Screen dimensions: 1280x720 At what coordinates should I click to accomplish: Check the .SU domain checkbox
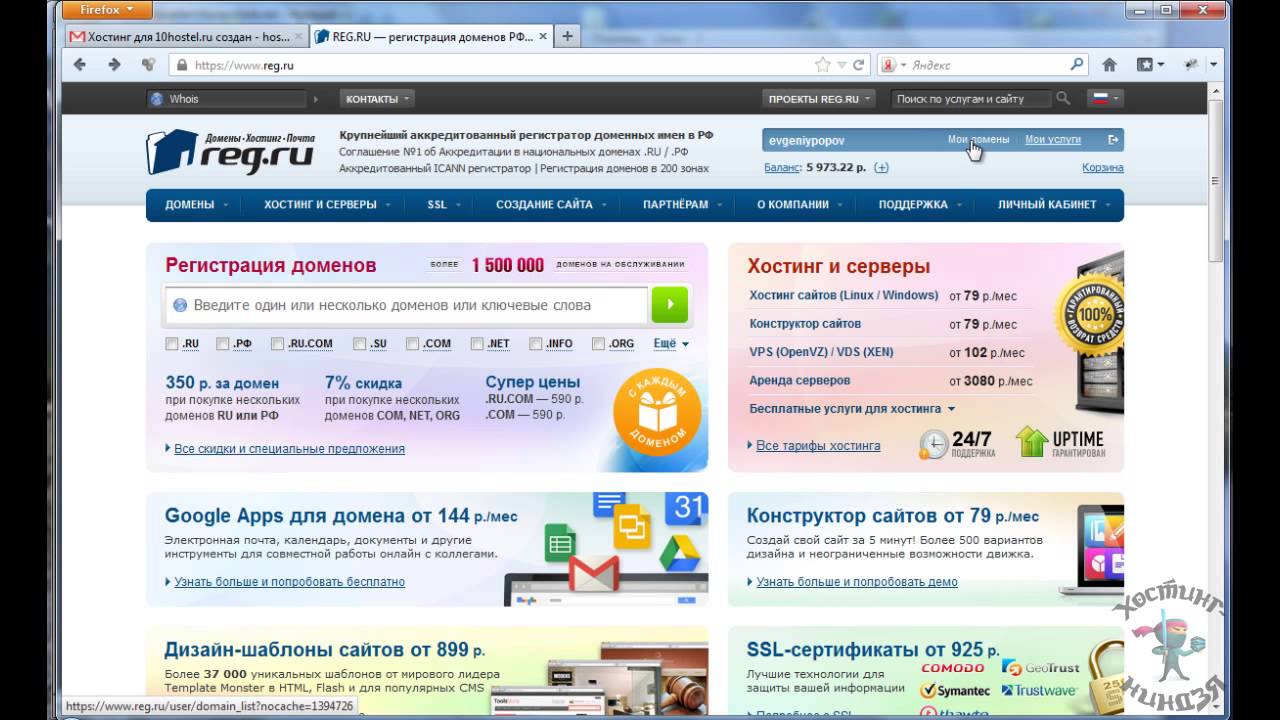[359, 343]
